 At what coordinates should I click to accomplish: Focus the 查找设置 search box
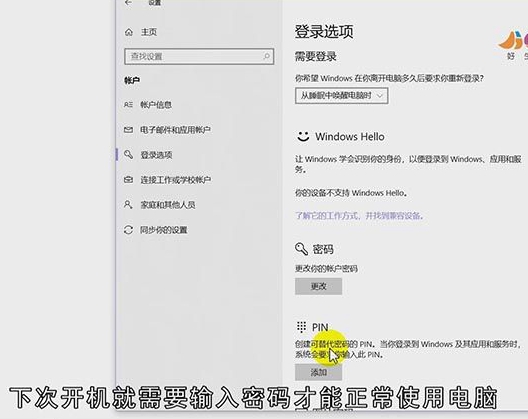[x=199, y=56]
